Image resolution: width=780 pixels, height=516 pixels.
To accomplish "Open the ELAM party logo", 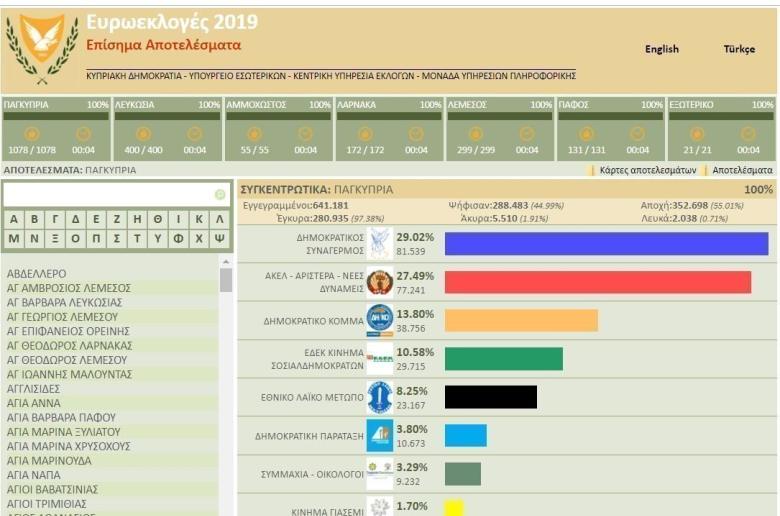I will [x=380, y=397].
